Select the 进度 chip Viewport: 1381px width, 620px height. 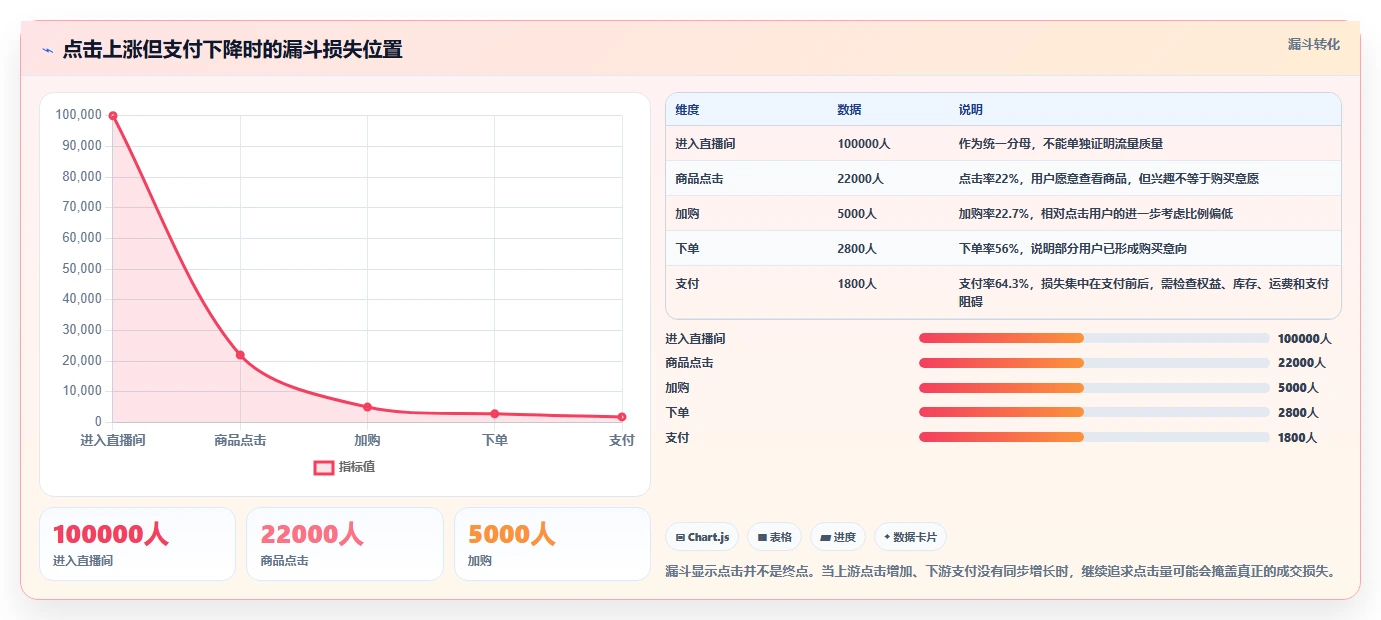[838, 537]
